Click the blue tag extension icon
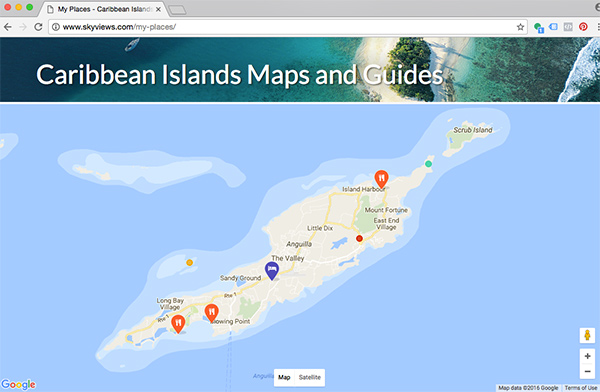 point(553,27)
